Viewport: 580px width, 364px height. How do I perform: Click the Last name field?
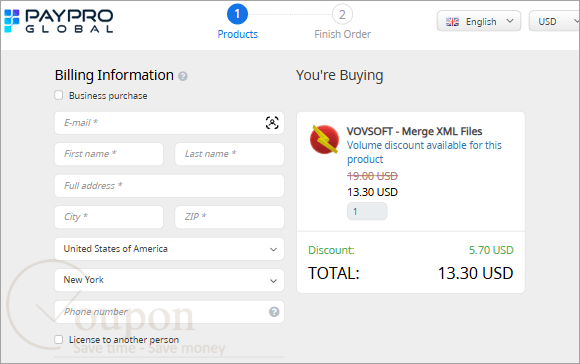click(x=229, y=154)
